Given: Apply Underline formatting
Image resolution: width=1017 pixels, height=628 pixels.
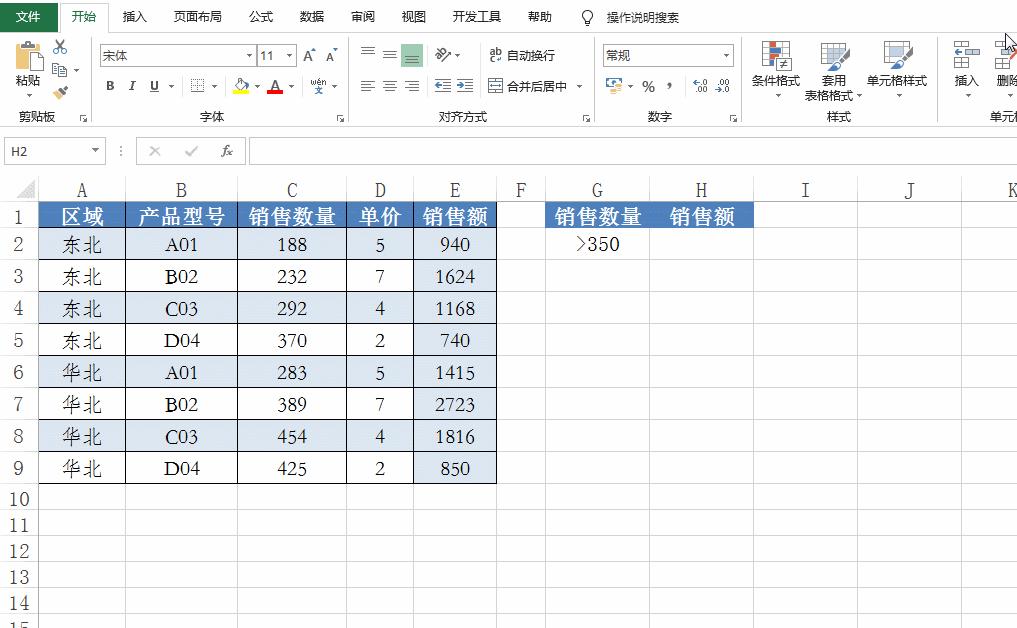Looking at the screenshot, I should (155, 86).
